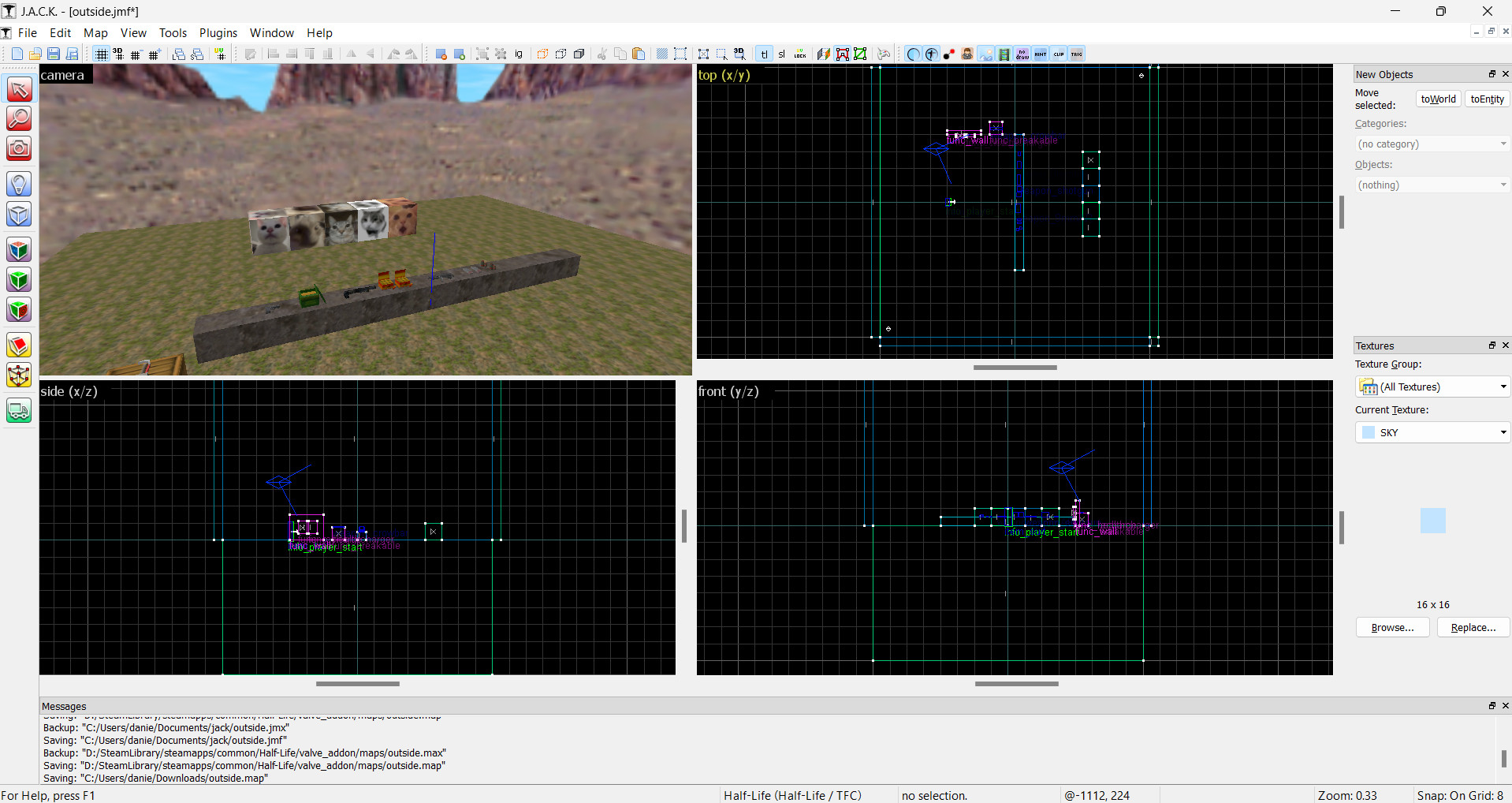Select the Path tool
The width and height of the screenshot is (1512, 803).
(x=18, y=410)
